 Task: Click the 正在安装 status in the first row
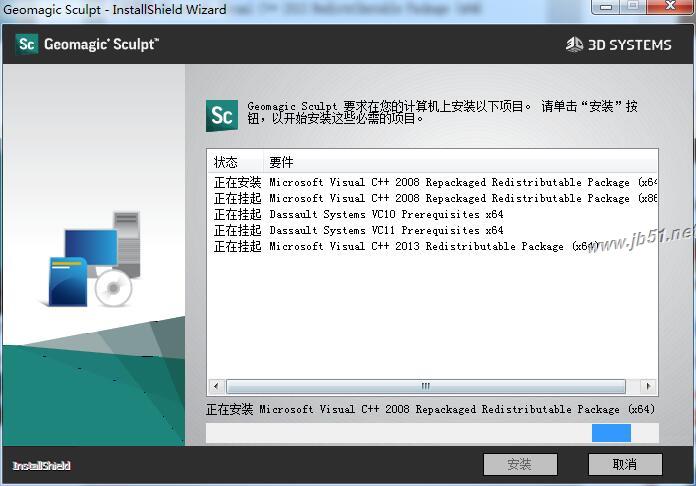237,182
